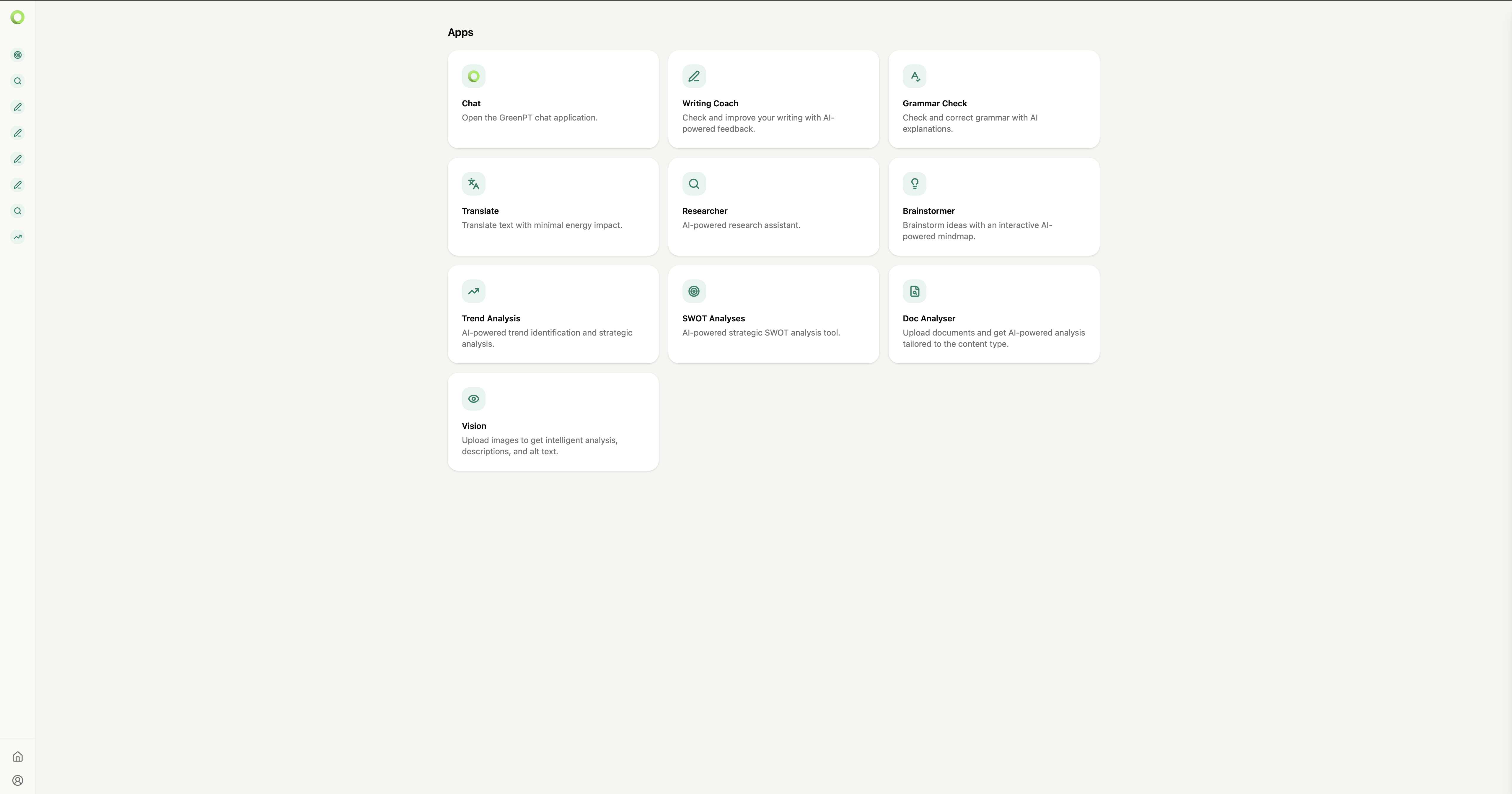This screenshot has height=794, width=1512.
Task: Click the bottom-most pencil icon in sidebar
Action: 18,185
